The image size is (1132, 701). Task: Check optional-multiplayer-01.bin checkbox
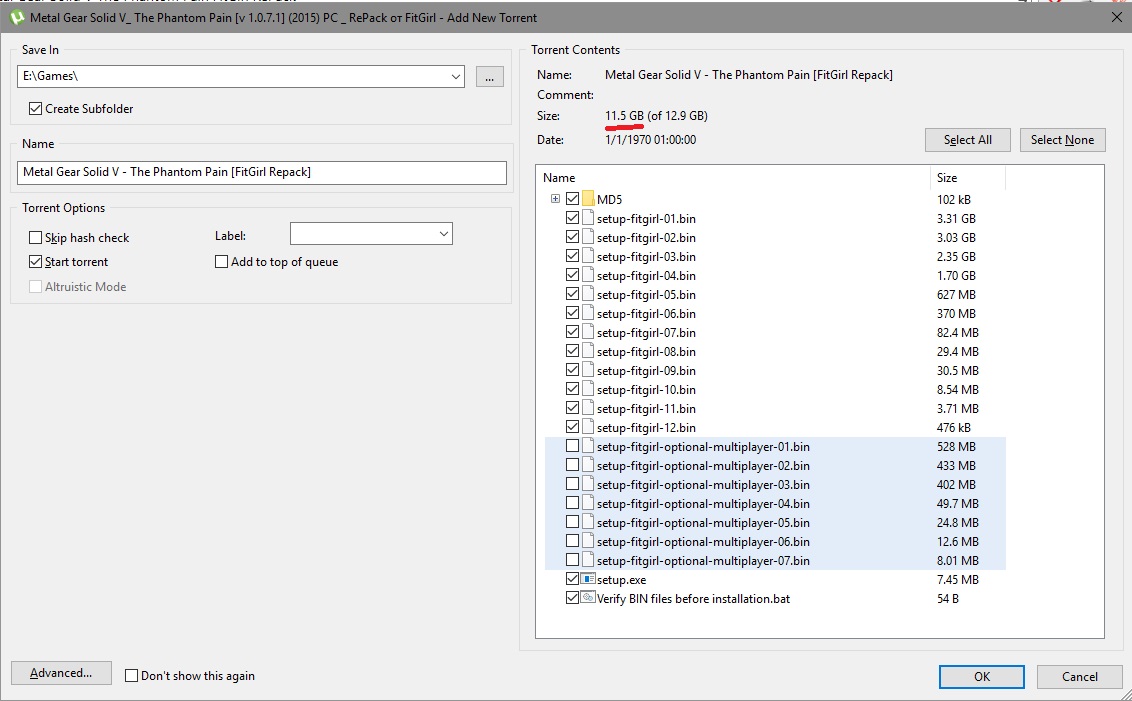point(572,445)
